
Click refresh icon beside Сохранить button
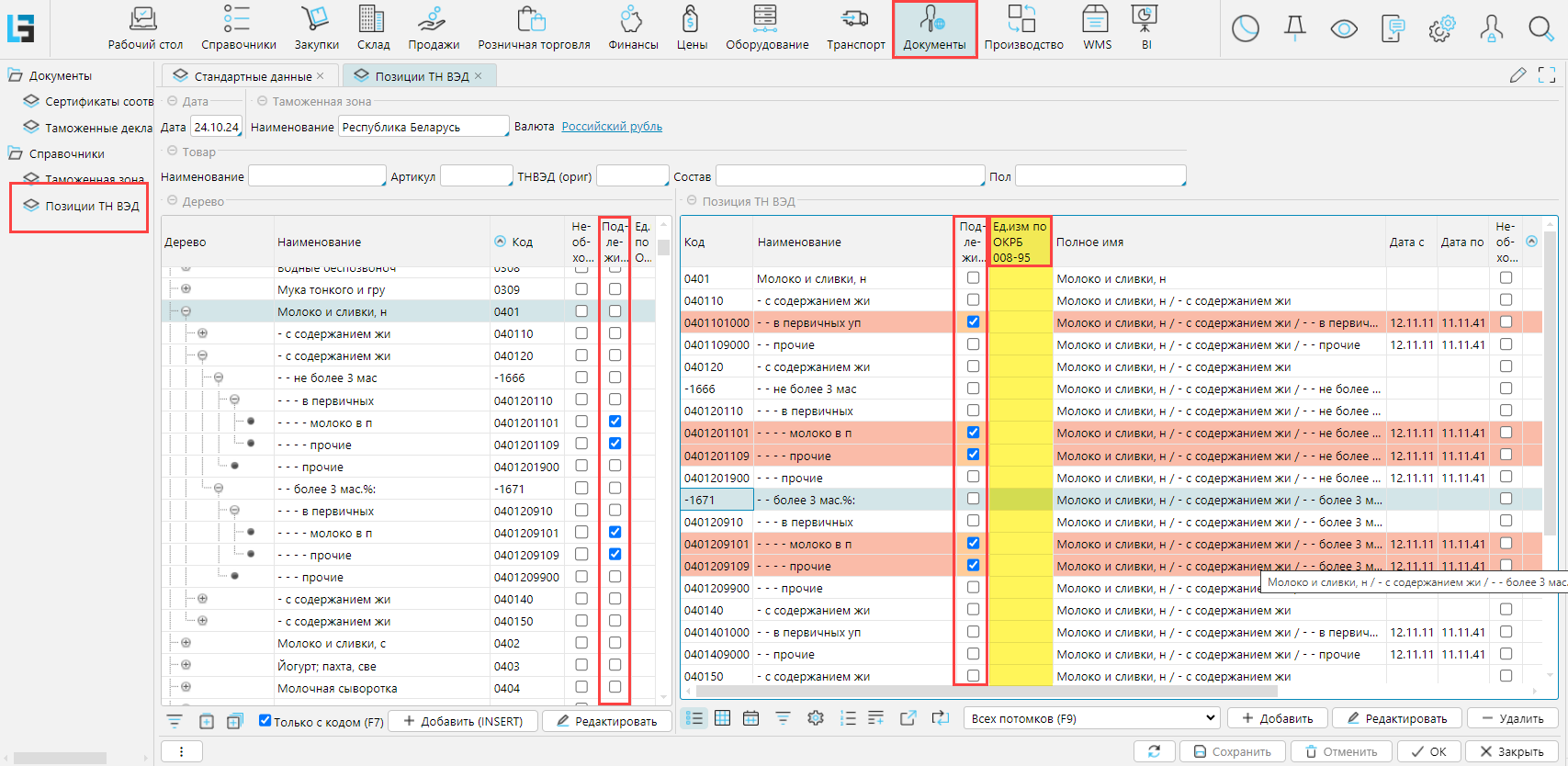[1154, 751]
